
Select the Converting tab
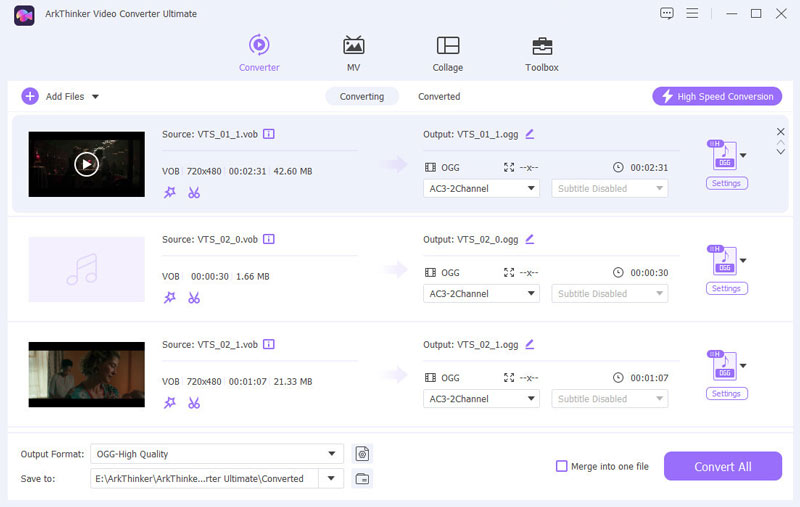coord(362,96)
